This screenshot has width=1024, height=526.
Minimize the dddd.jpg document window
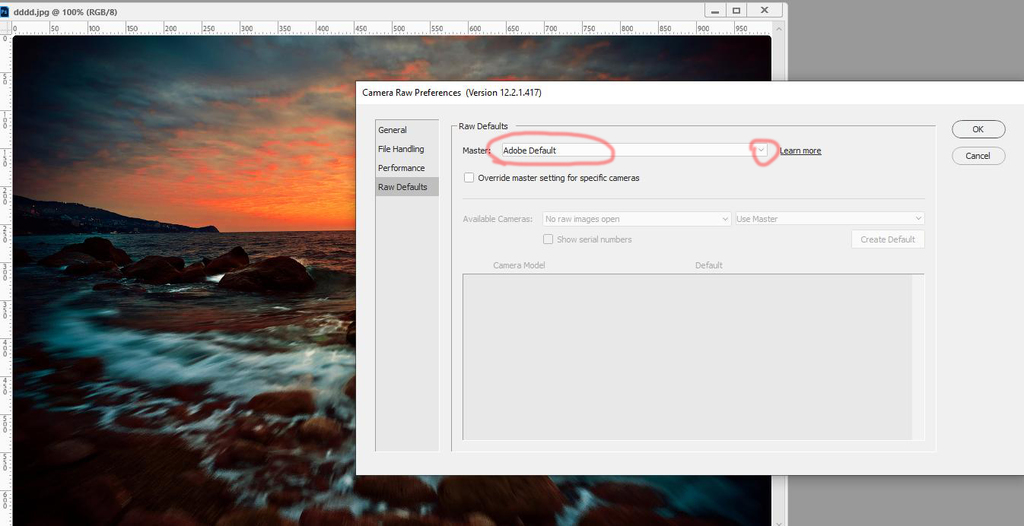(714, 10)
